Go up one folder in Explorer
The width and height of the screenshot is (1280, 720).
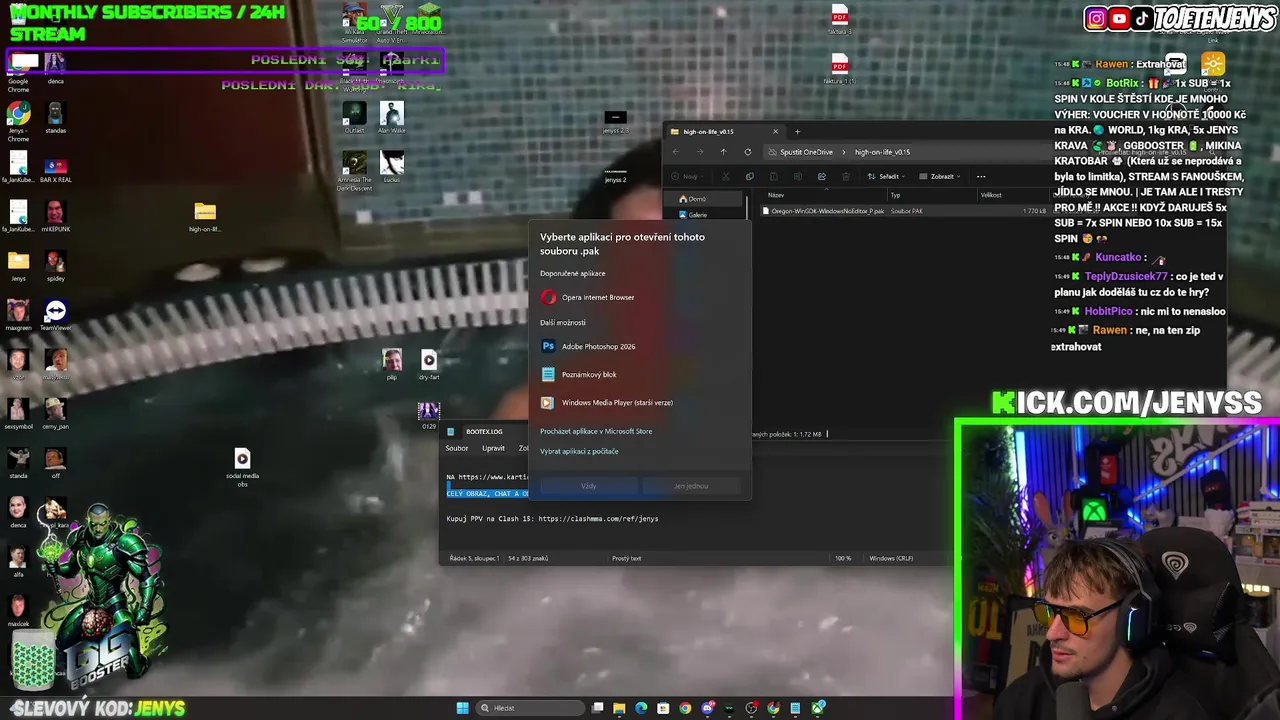pos(724,152)
